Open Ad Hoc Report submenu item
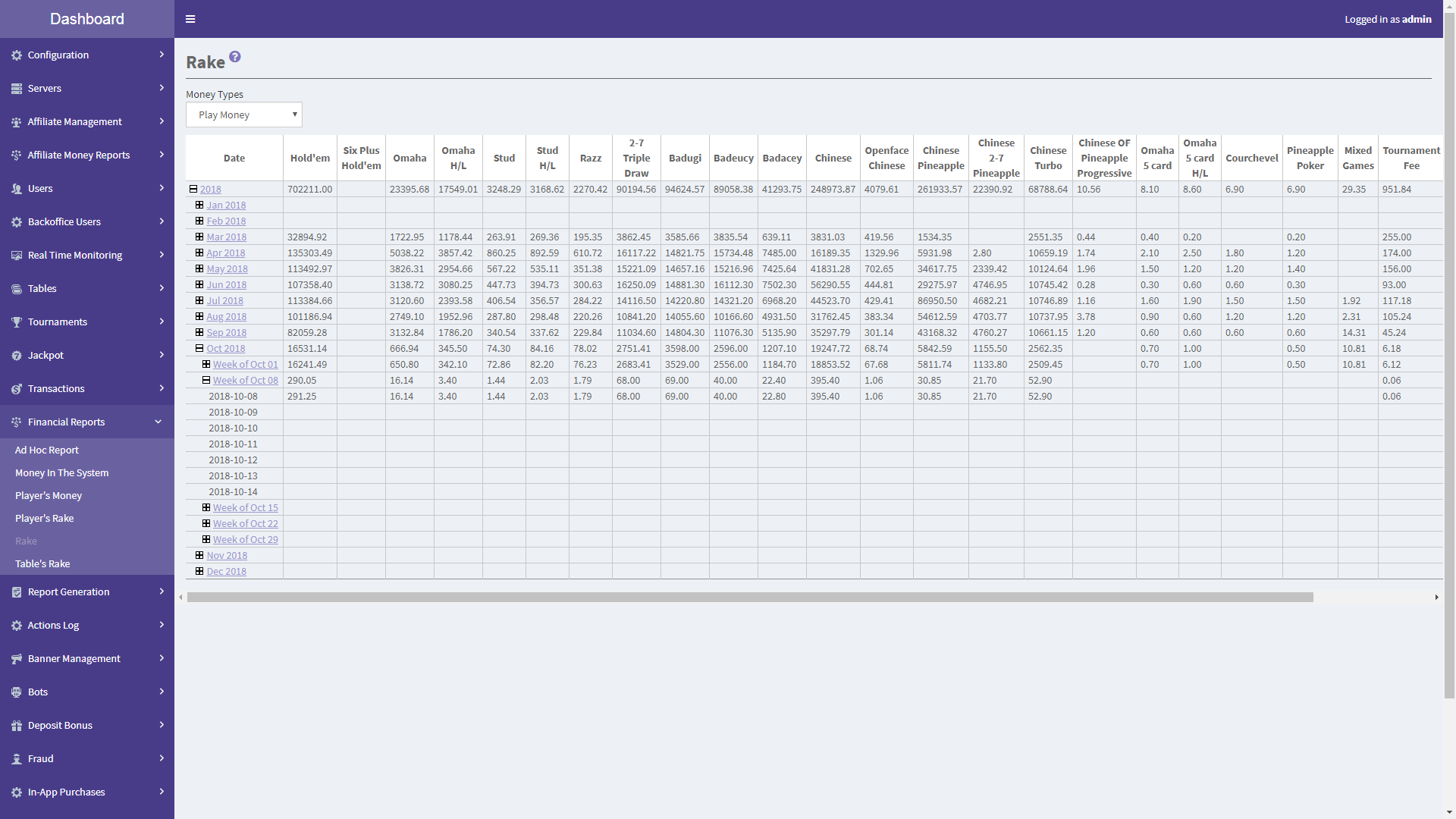Image resolution: width=1456 pixels, height=819 pixels. point(47,450)
